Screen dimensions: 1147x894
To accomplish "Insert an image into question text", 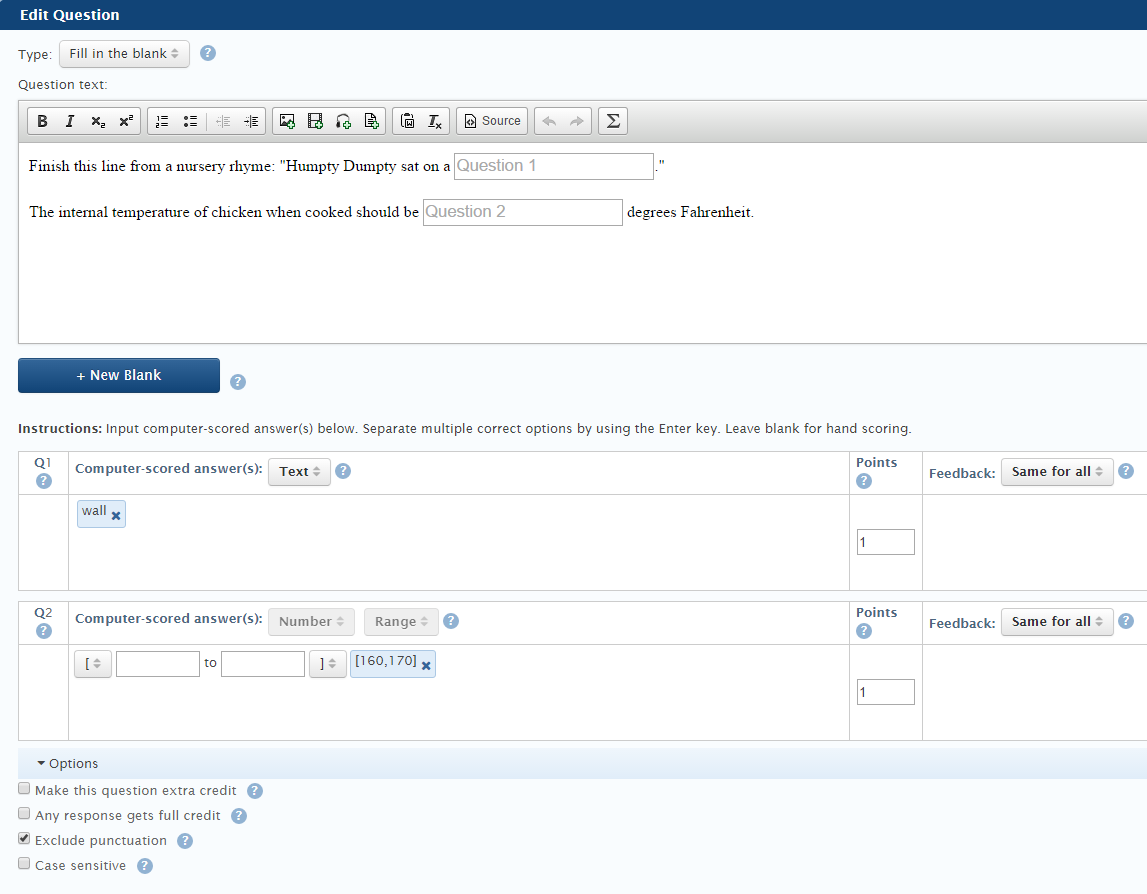I will coord(287,121).
